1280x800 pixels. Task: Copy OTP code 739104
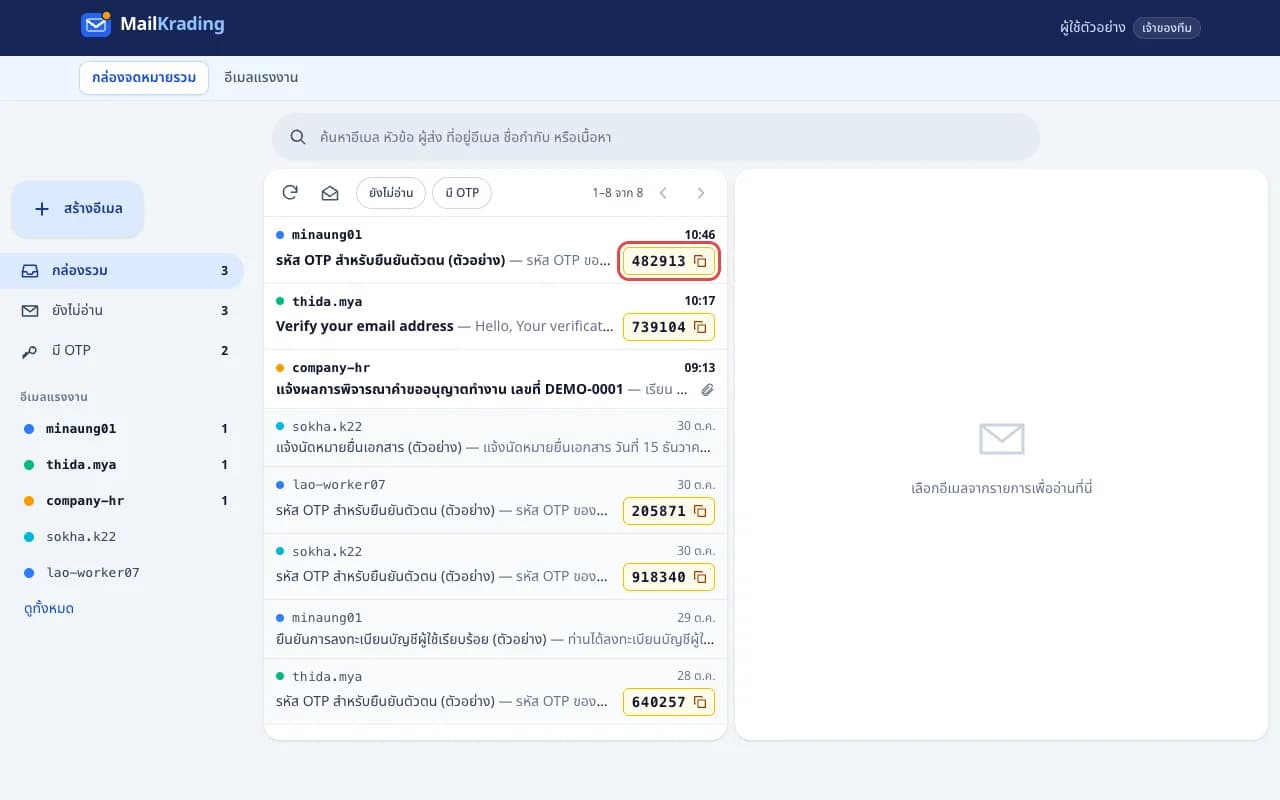click(x=669, y=327)
